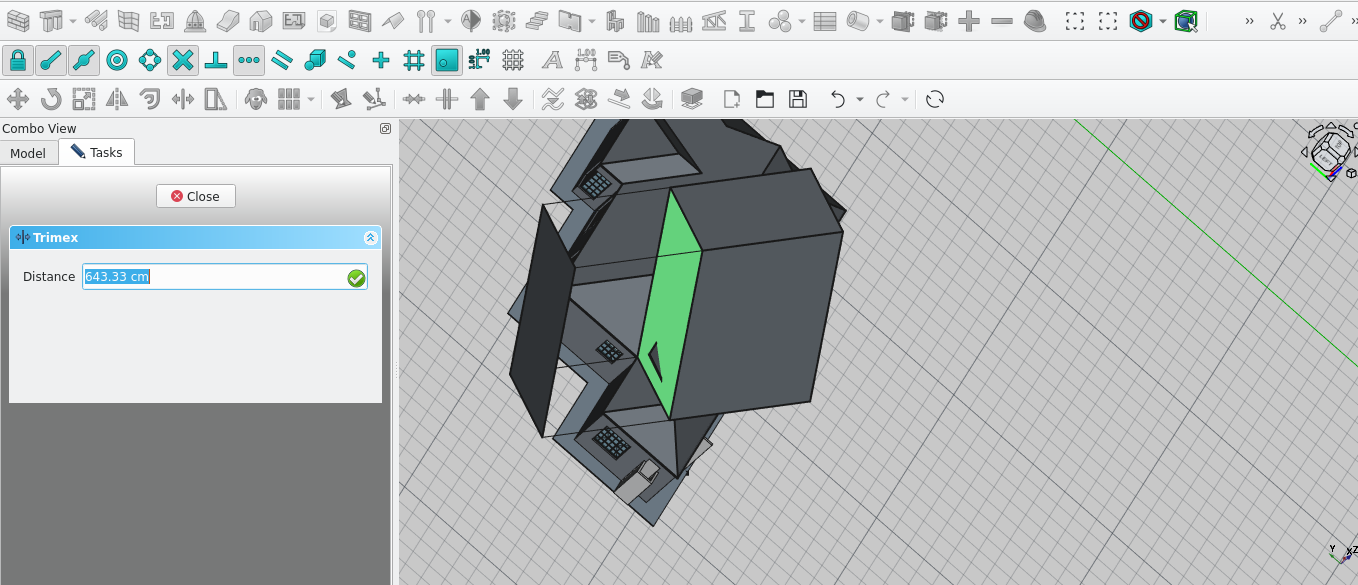This screenshot has width=1358, height=585.
Task: Select the Tasks tab
Action: click(97, 153)
